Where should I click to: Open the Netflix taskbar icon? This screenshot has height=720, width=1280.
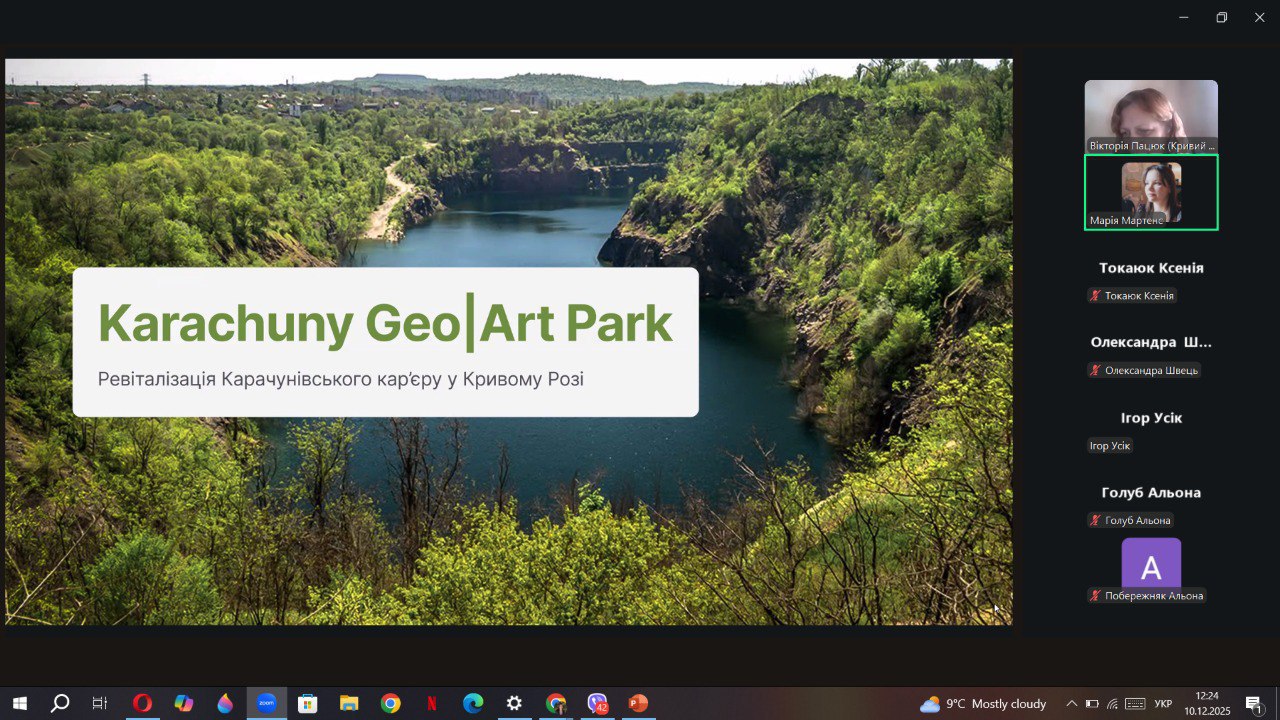[431, 703]
